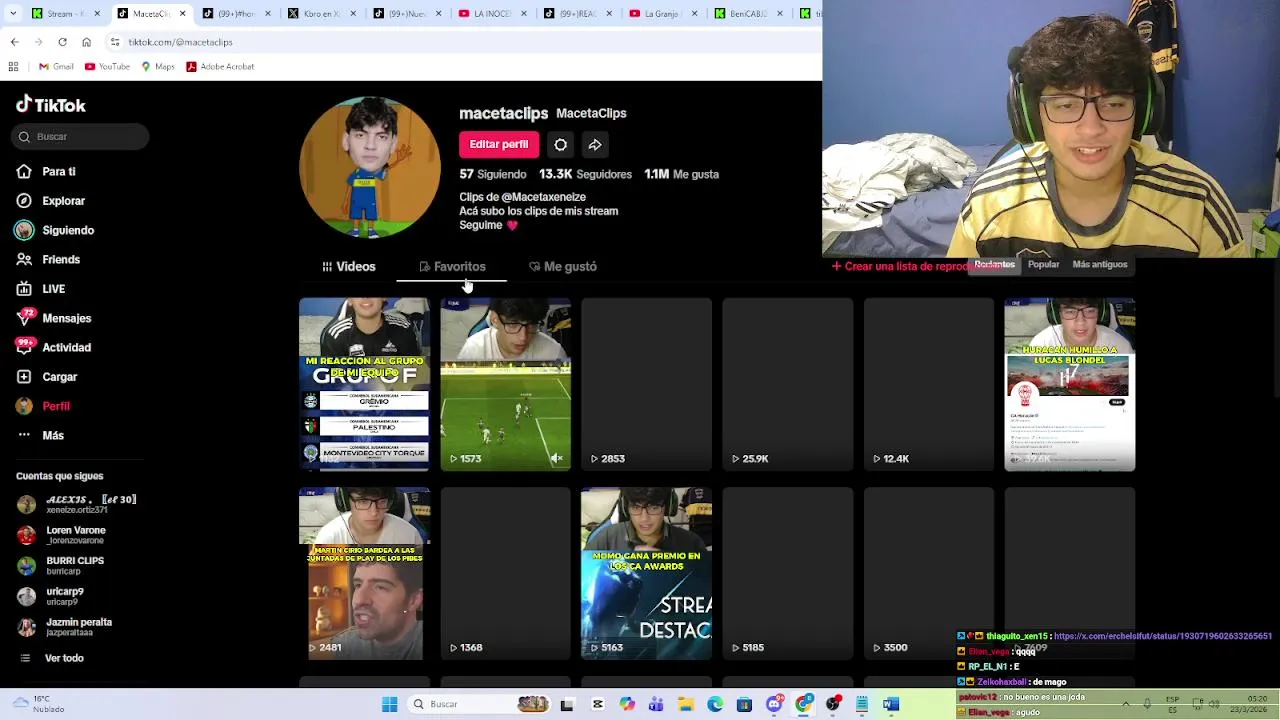Image resolution: width=1280 pixels, height=720 pixels.
Task: Unmute the video with 1573 views
Action: pos(557,458)
